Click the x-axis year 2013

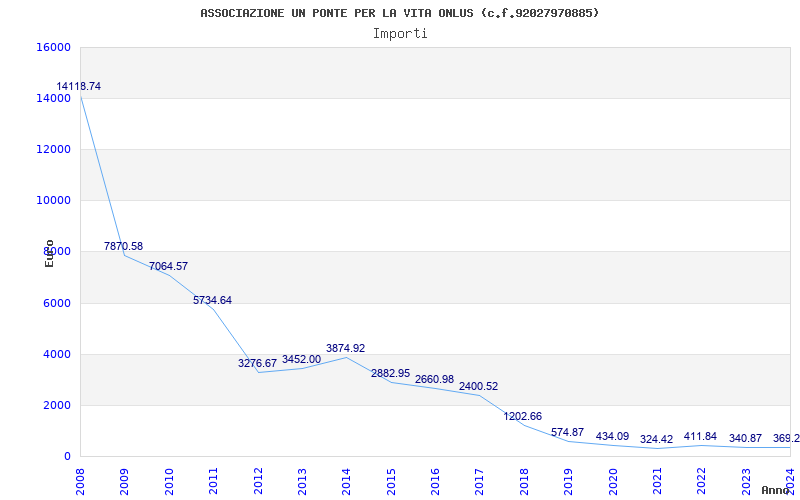[x=302, y=481]
